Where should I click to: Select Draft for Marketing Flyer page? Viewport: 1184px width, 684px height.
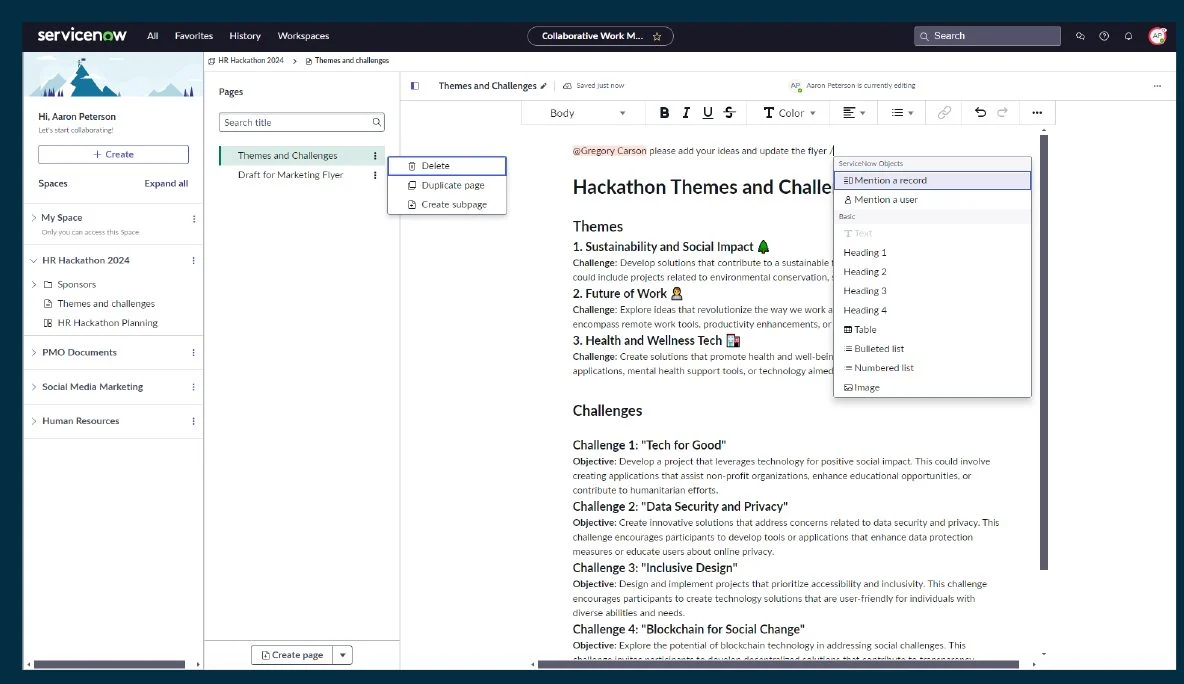(290, 175)
